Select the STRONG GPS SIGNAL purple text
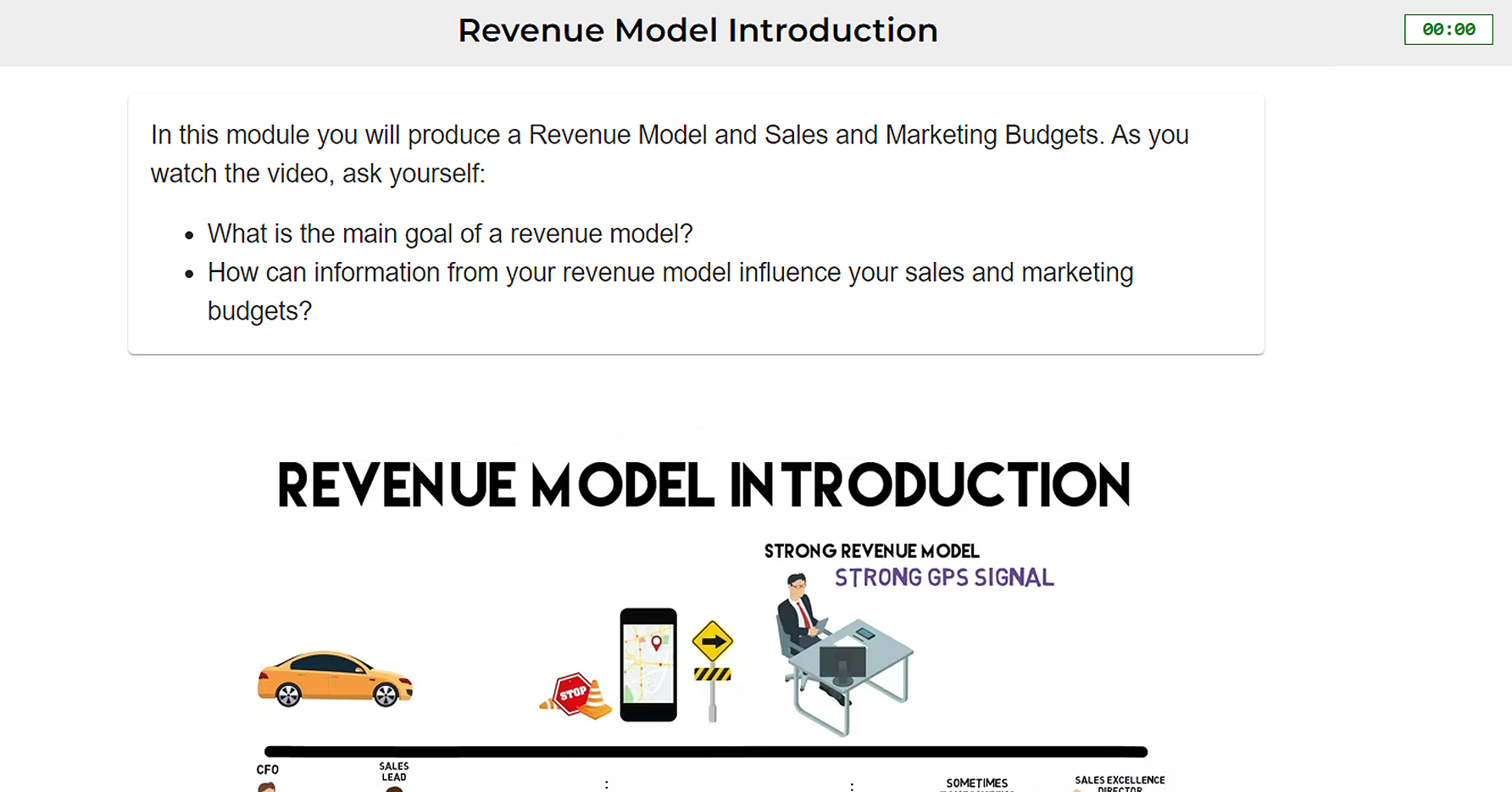1512x792 pixels. click(x=942, y=577)
